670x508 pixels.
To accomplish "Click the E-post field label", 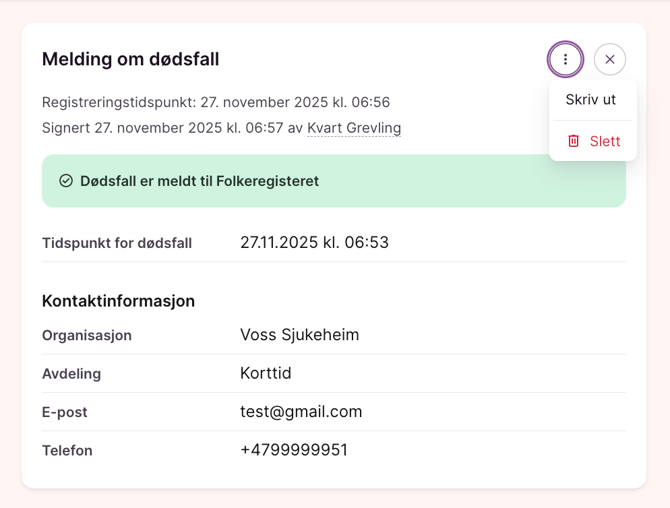I will coord(65,412).
